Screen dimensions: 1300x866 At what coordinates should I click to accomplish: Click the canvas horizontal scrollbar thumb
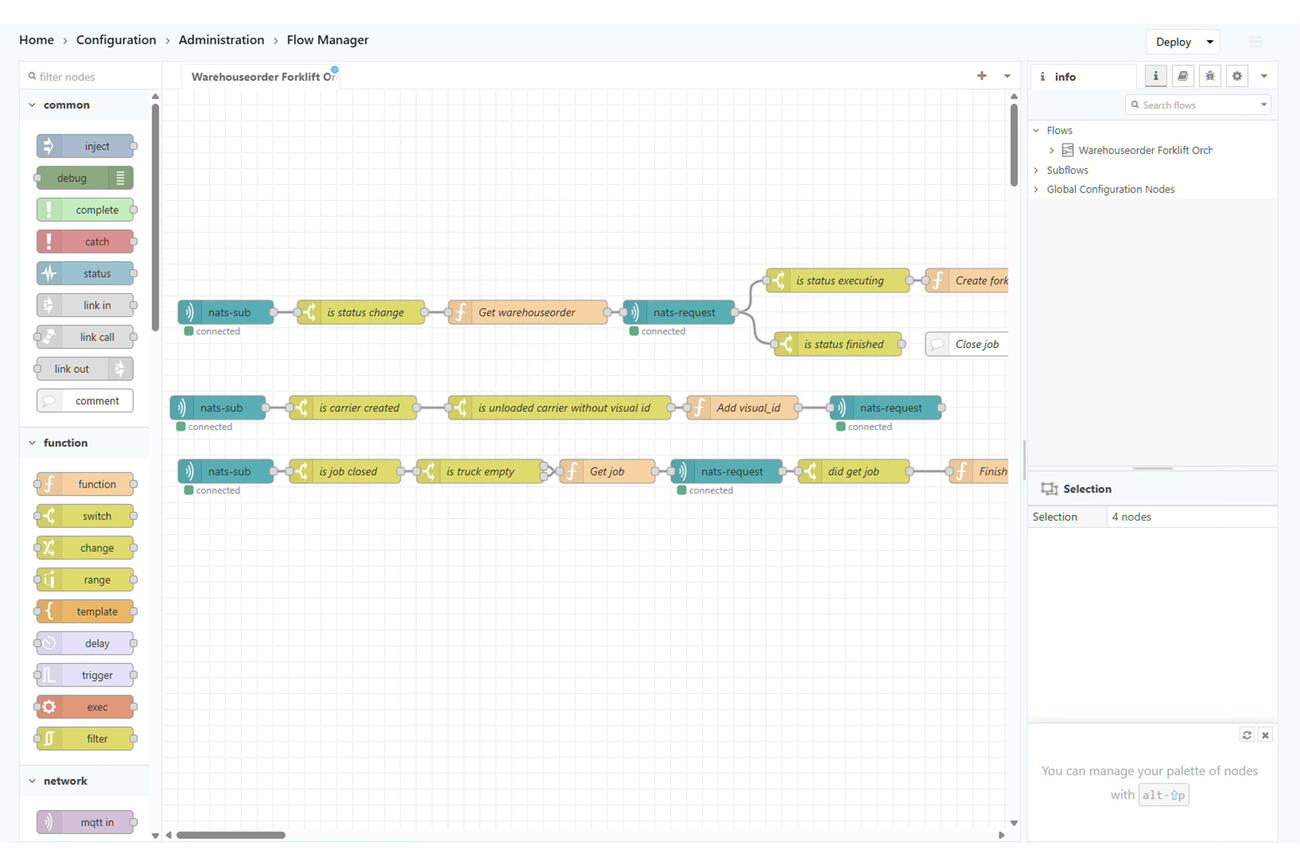point(231,835)
